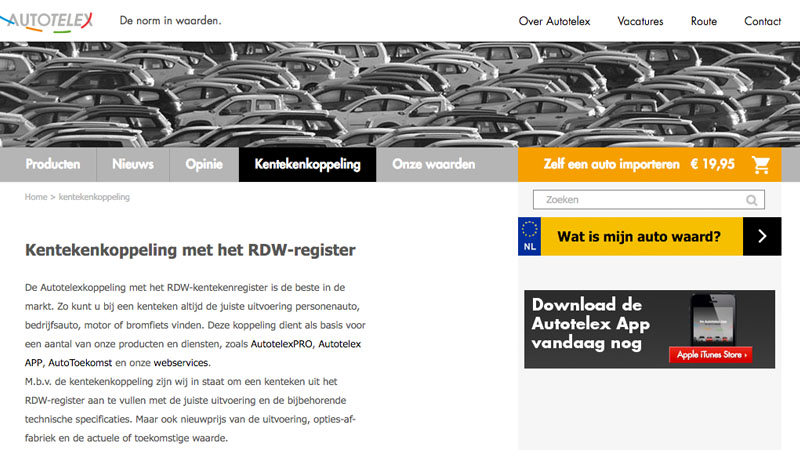The height and width of the screenshot is (450, 800).
Task: Select the Kentekenkoppeling tab
Action: 307,164
